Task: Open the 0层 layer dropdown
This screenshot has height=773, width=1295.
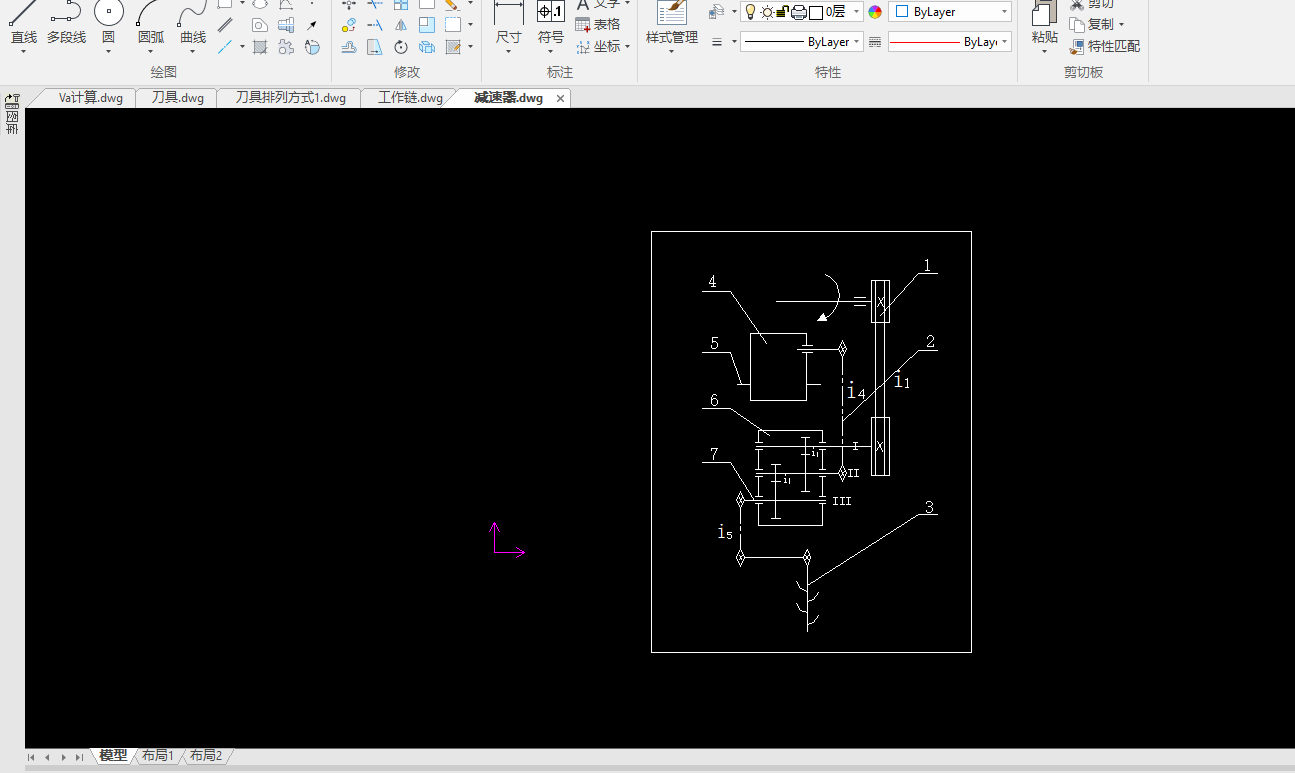Action: [802, 12]
